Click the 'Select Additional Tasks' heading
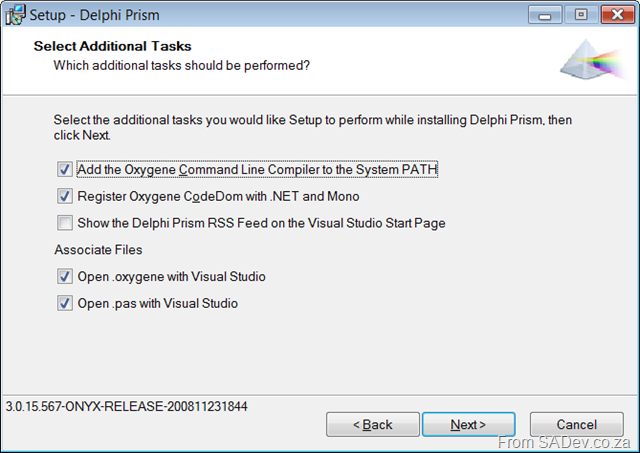 click(112, 46)
